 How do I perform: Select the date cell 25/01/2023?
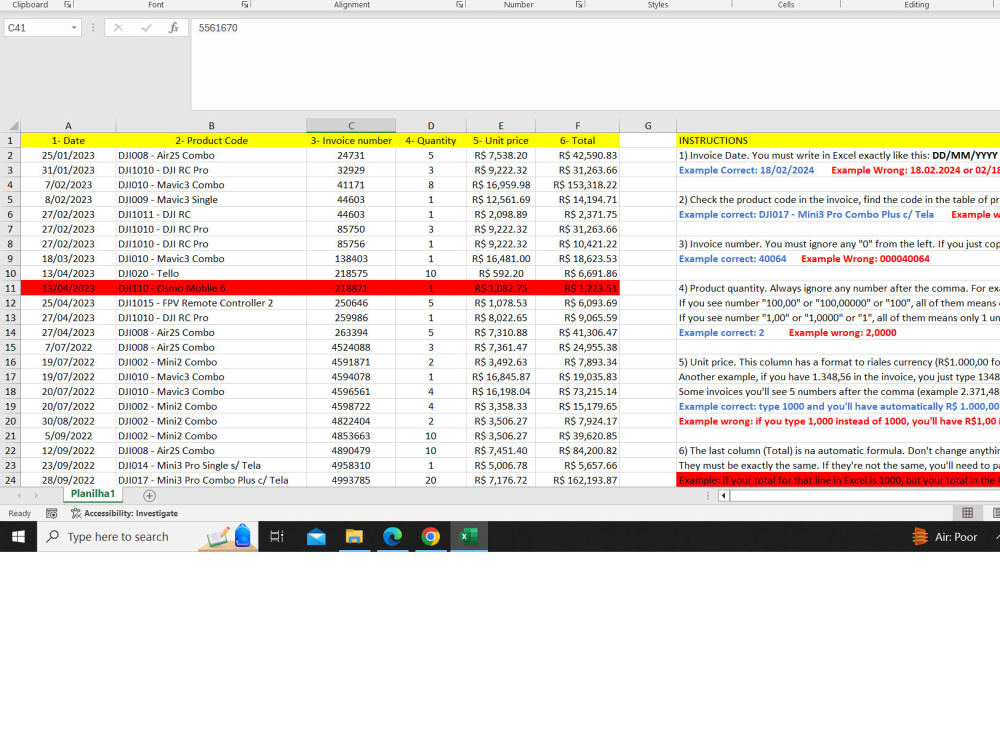[68, 156]
